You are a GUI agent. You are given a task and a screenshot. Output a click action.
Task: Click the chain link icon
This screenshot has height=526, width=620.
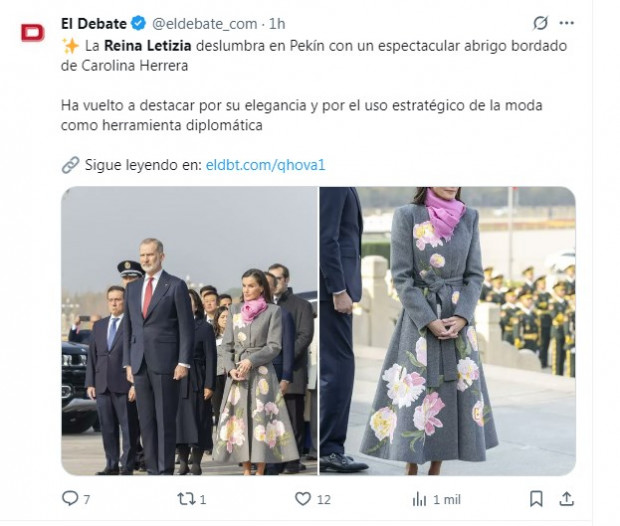click(x=70, y=165)
